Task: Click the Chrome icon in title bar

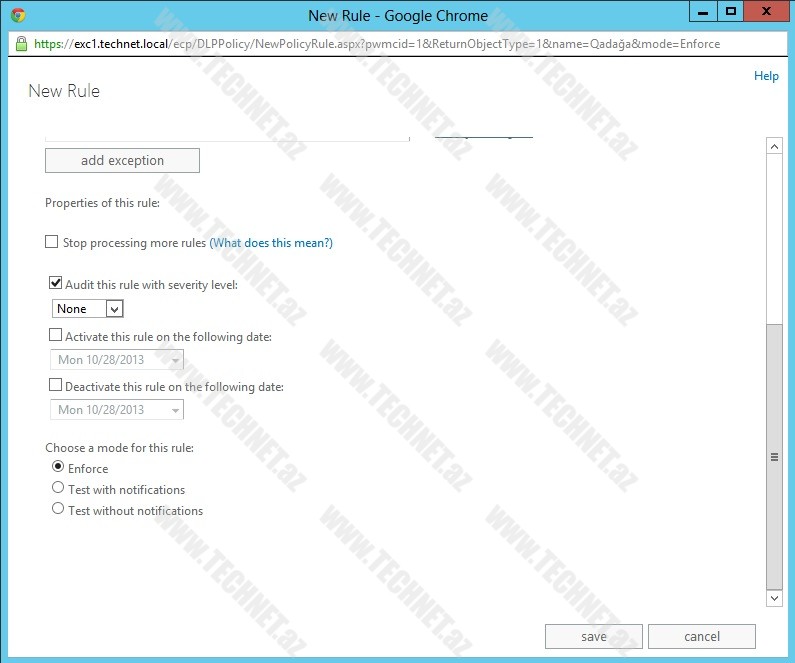Action: [x=18, y=15]
